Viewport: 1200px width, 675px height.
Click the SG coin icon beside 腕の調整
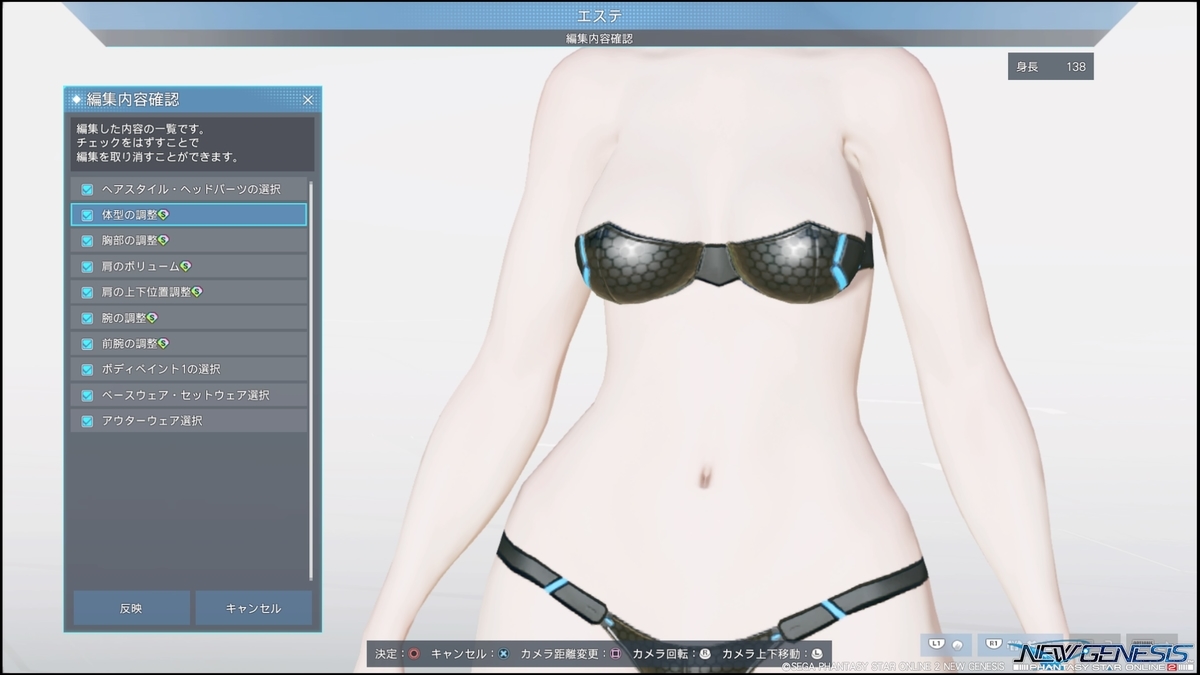click(152, 318)
